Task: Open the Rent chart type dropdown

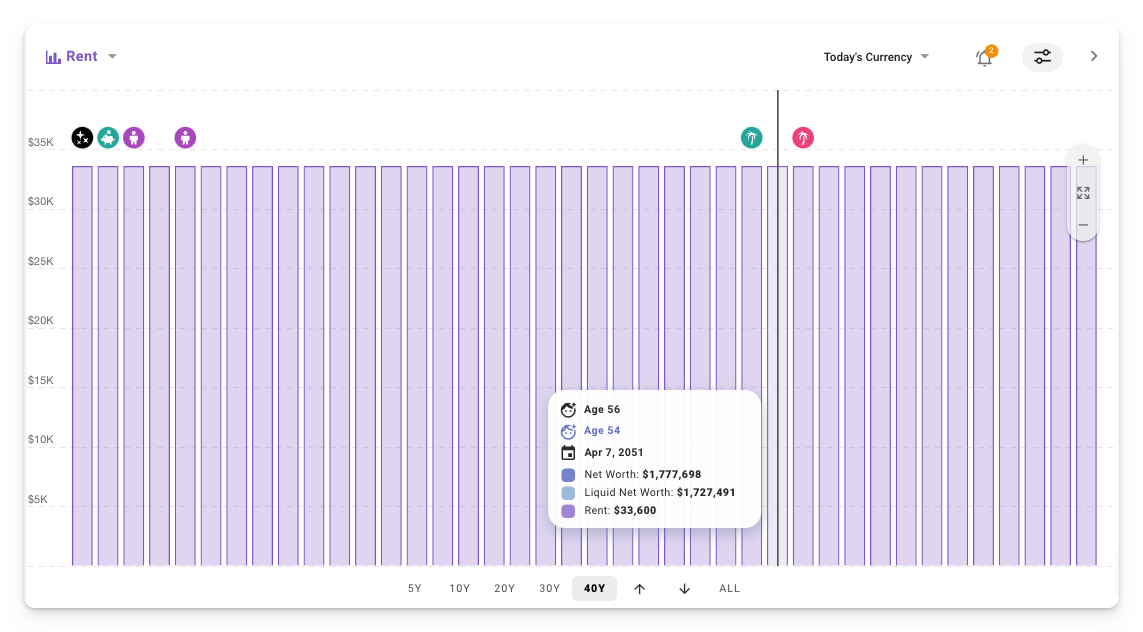Action: (111, 56)
